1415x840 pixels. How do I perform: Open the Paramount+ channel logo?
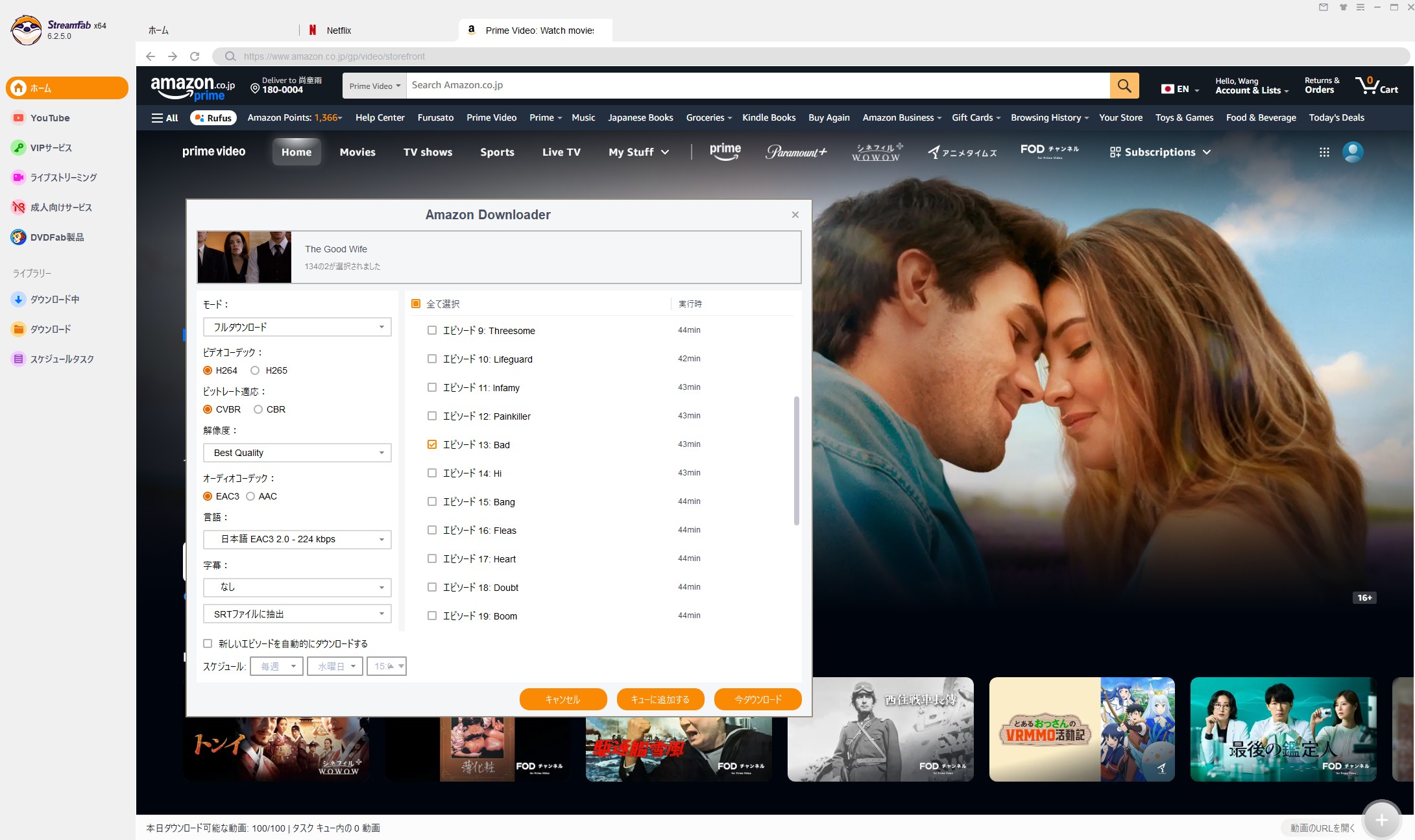click(796, 152)
